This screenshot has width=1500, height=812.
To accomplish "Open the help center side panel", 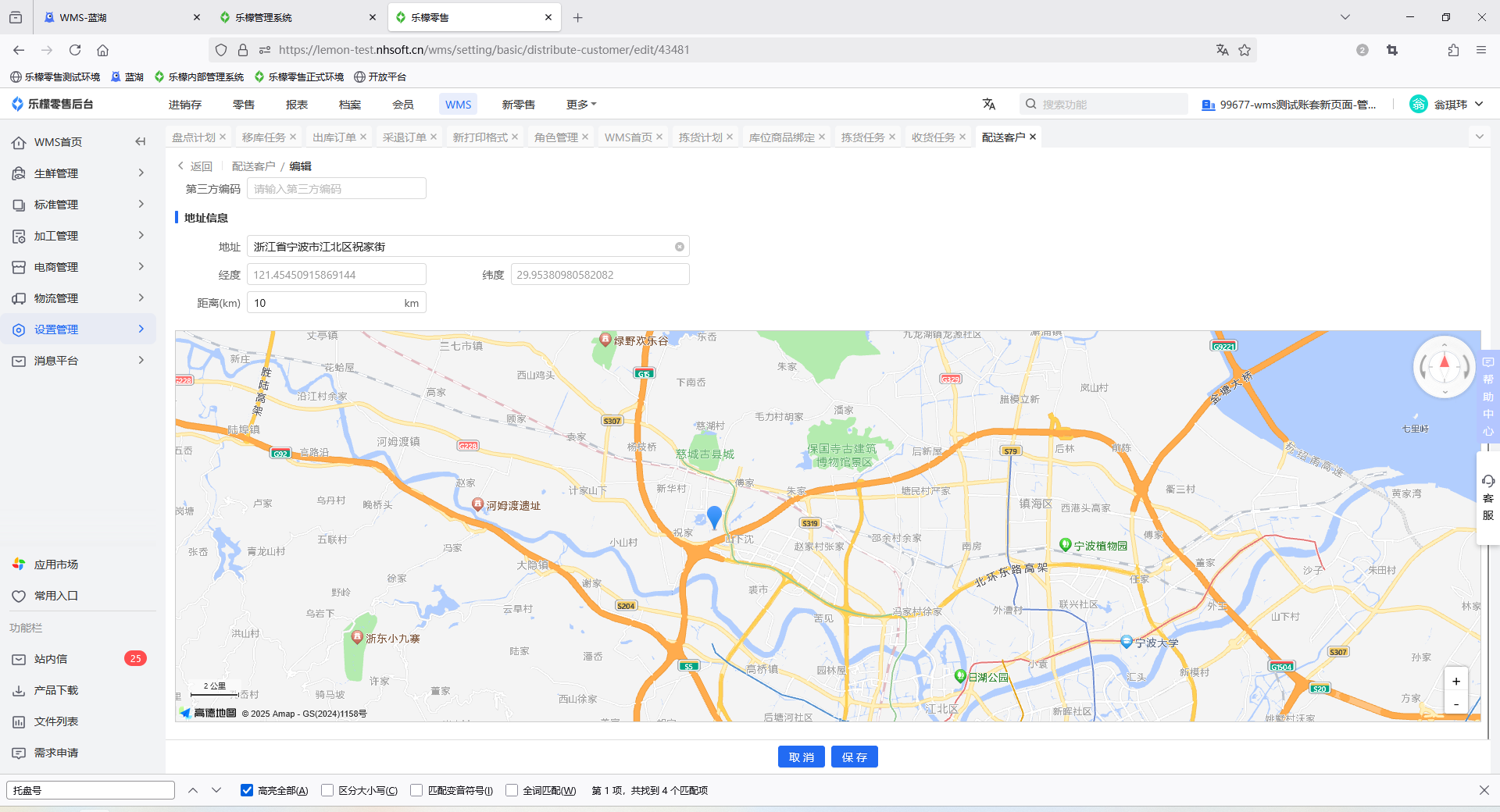I will click(x=1488, y=397).
